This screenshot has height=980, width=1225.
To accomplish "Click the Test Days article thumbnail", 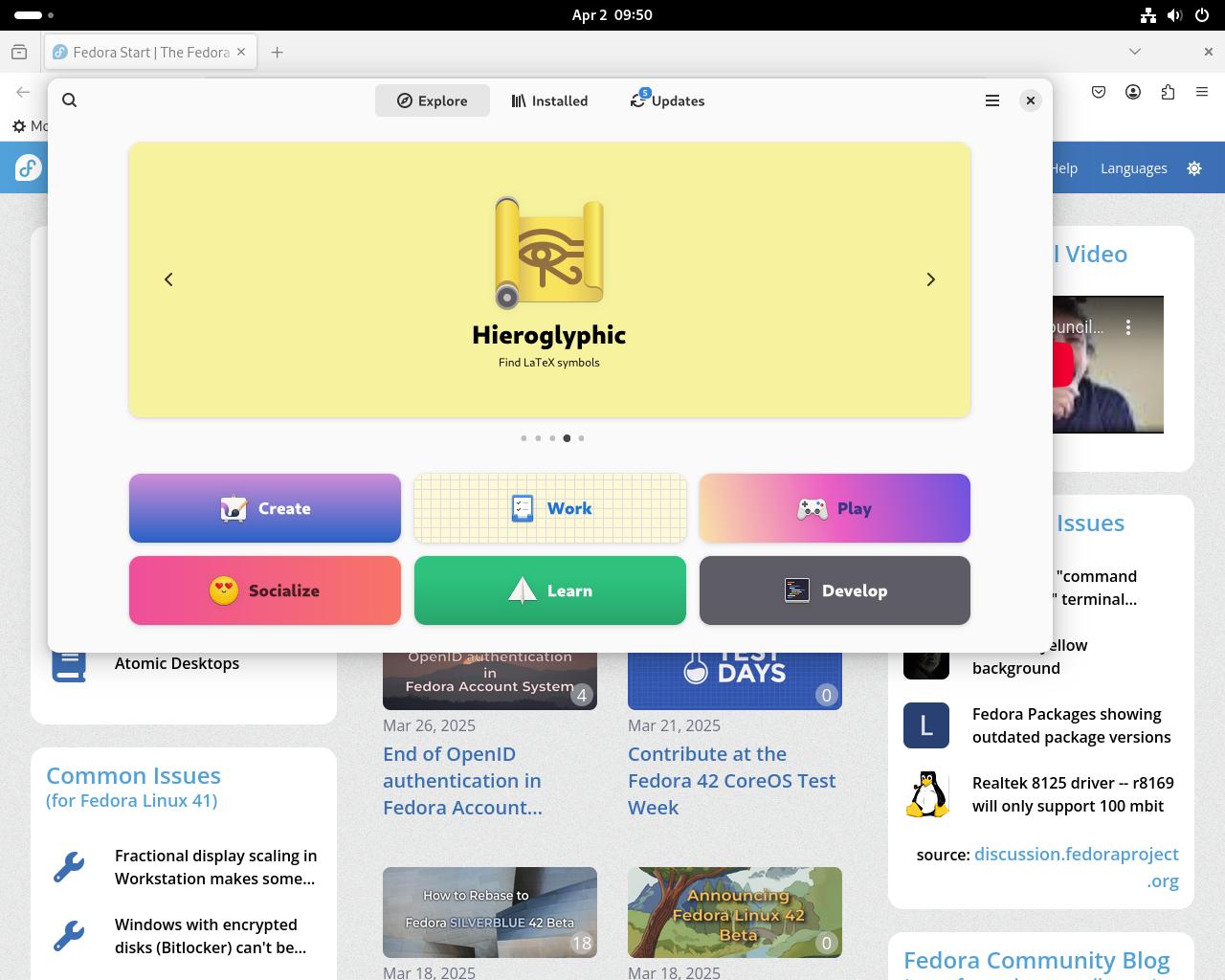I will pos(735,681).
